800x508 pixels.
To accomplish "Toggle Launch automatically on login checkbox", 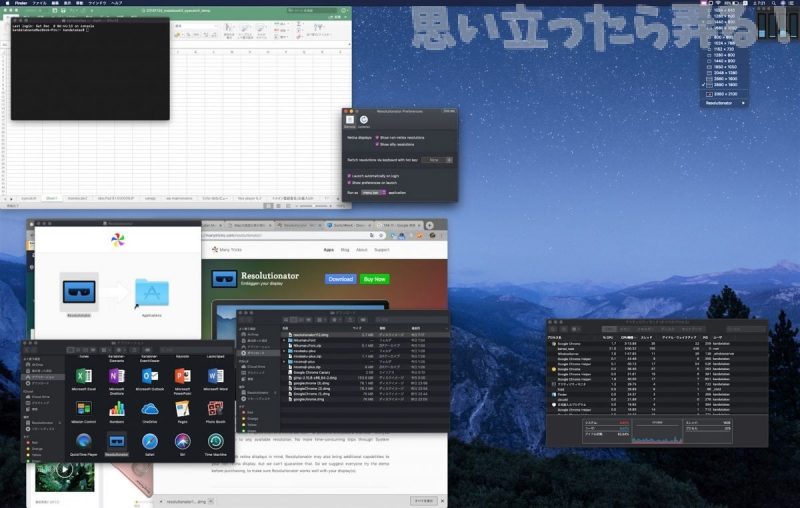I will (x=350, y=175).
